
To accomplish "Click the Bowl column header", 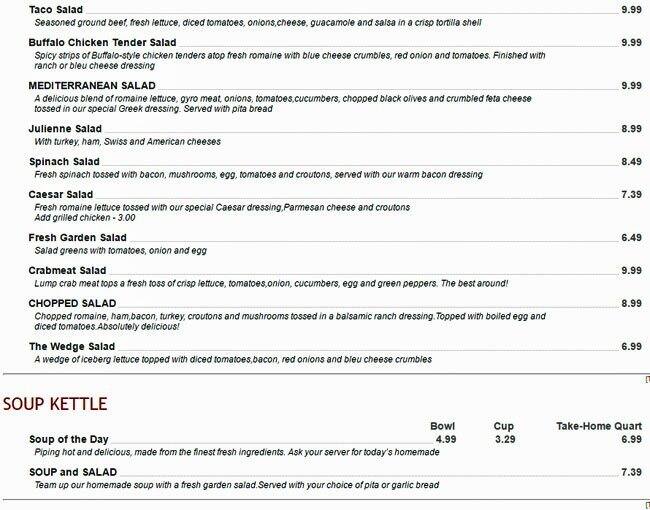I will click(x=442, y=426).
